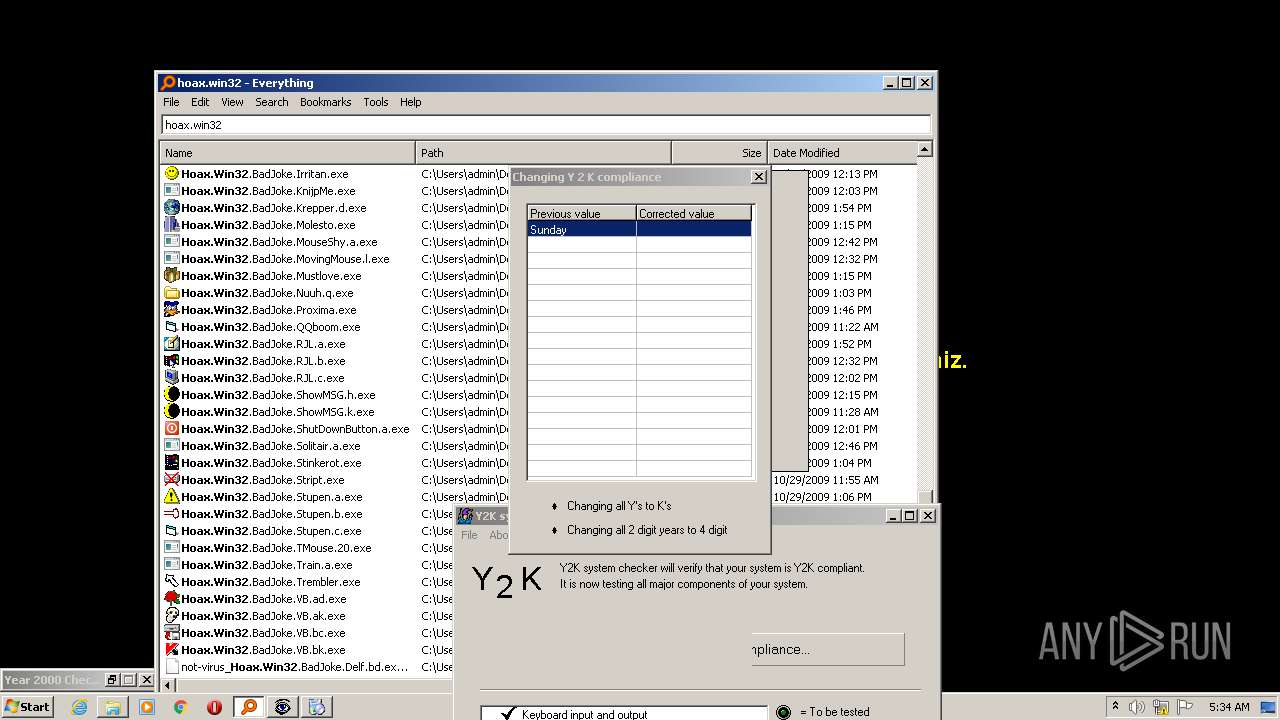This screenshot has width=1280, height=720.
Task: Click the icon of Hoax.Win32.BadJoke.VB.ad.exe
Action: pos(172,599)
